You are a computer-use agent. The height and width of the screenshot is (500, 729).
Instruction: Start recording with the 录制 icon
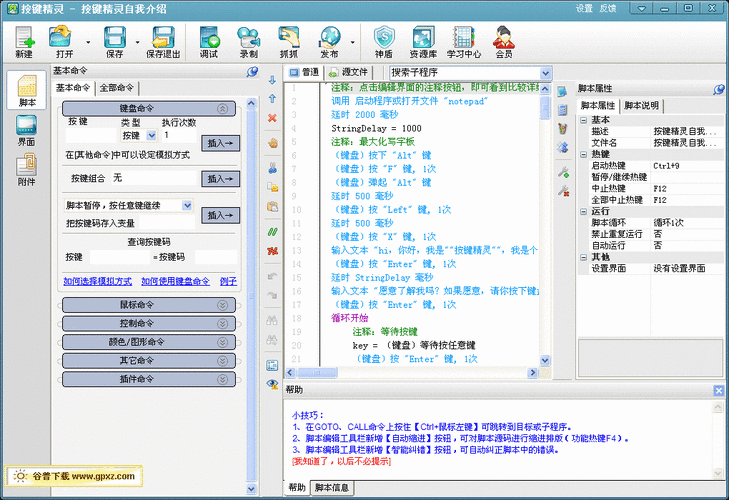tap(249, 43)
